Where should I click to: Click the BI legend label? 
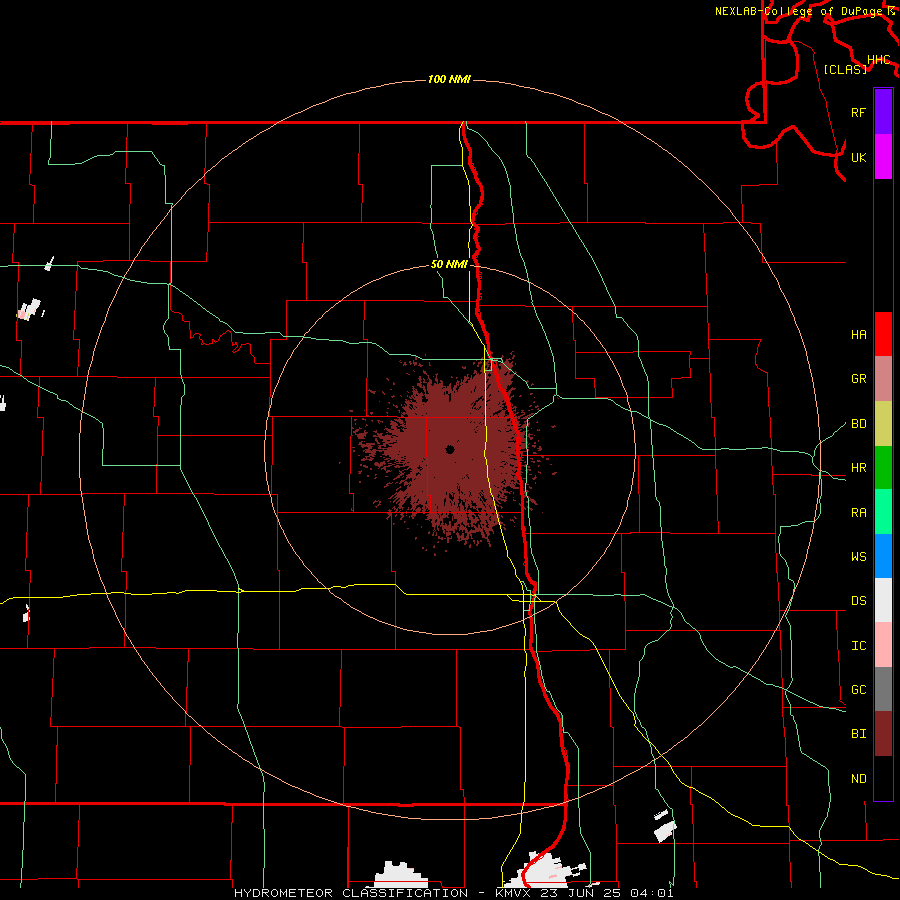point(858,734)
